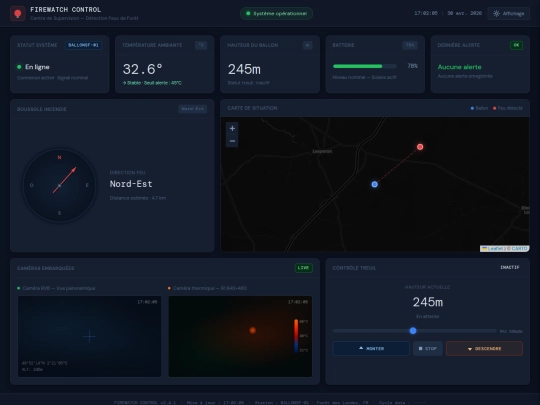Click the Caméra thermique label

pyautogui.click(x=210, y=288)
